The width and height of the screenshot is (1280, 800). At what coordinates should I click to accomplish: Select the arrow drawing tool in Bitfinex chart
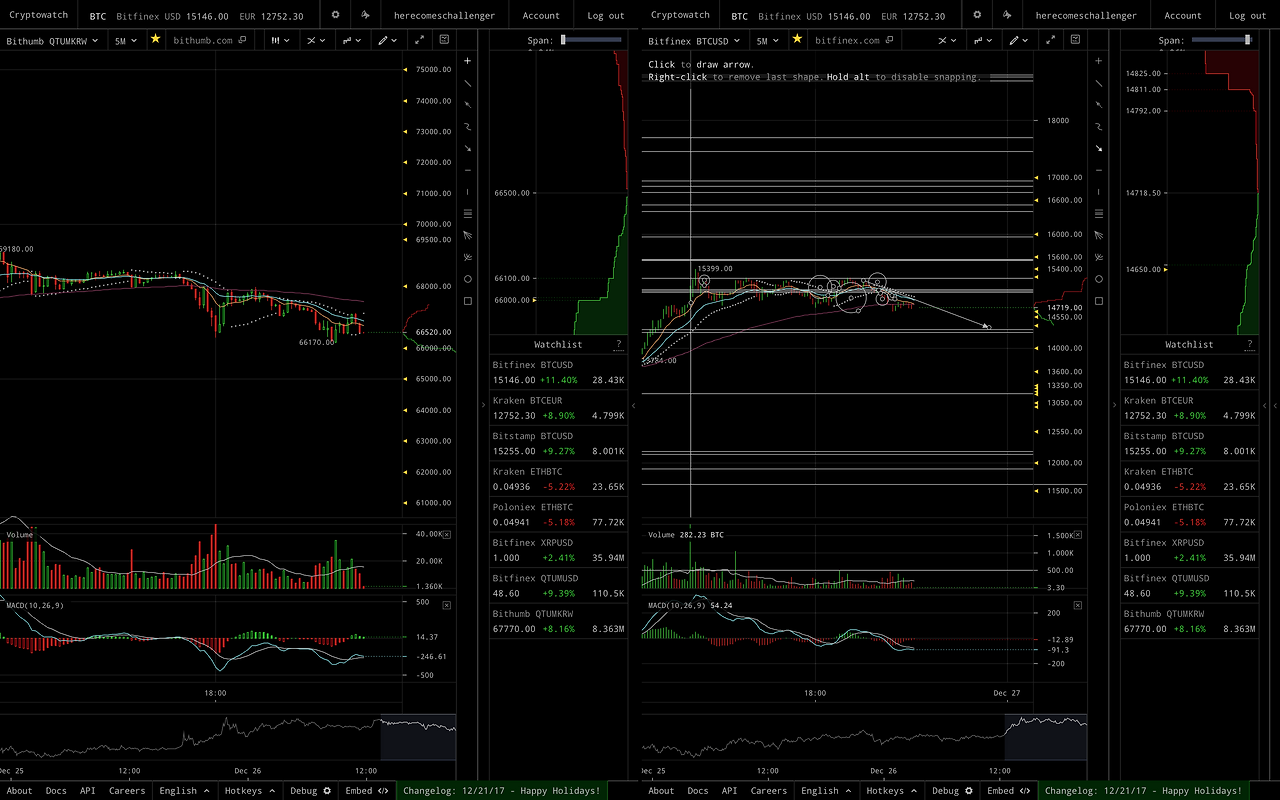tap(1099, 148)
